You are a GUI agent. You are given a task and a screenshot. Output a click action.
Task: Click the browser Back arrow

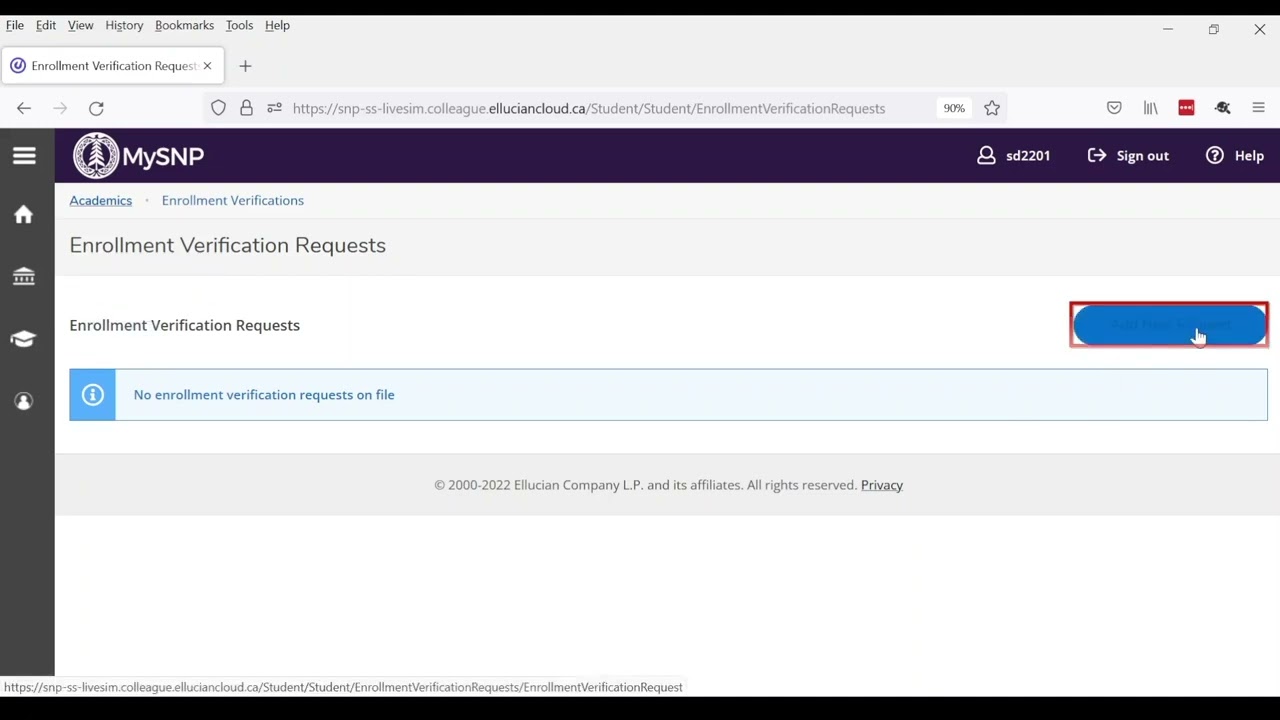coord(24,108)
